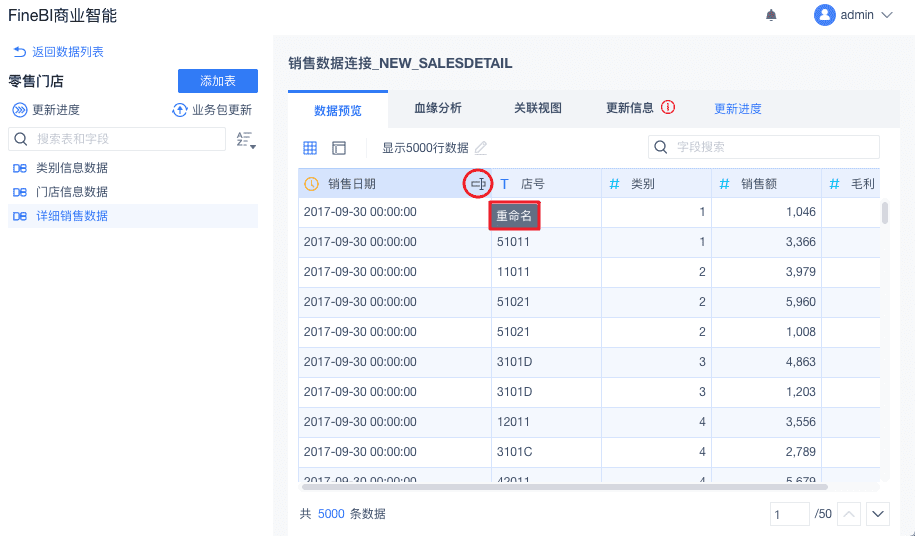The width and height of the screenshot is (915, 536).
Task: Switch to the 关联视图 tab
Action: point(538,108)
